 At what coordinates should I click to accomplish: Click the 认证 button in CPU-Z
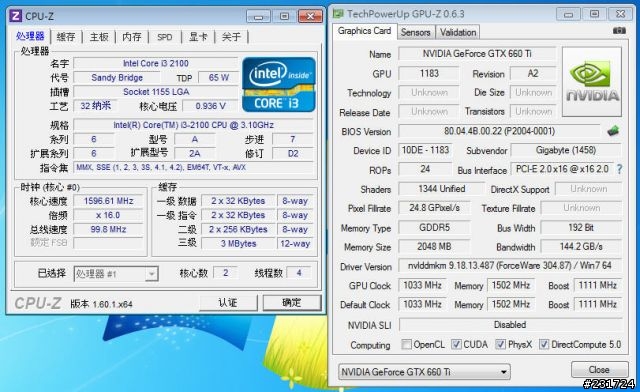pos(228,303)
